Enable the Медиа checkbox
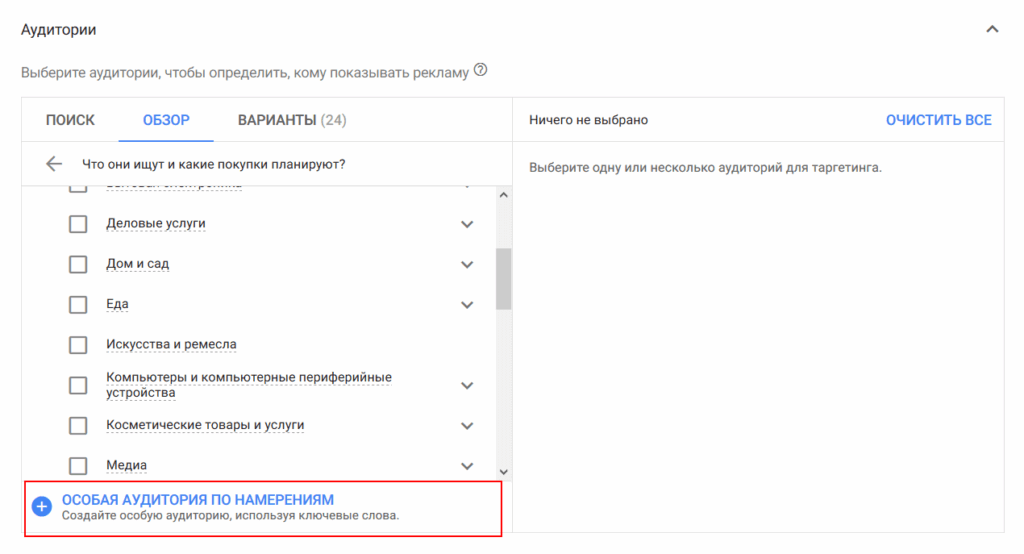This screenshot has height=554, width=1024. [78, 466]
